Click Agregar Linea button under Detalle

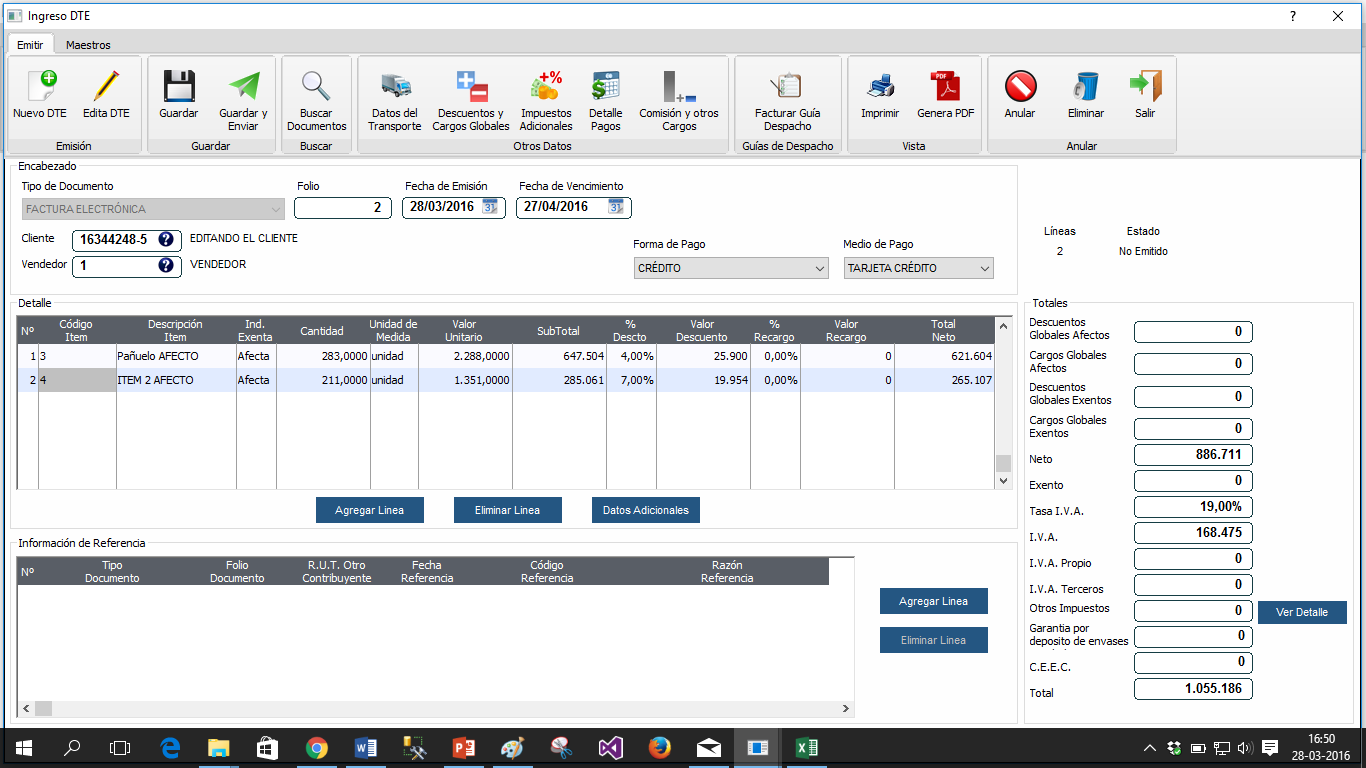(370, 510)
